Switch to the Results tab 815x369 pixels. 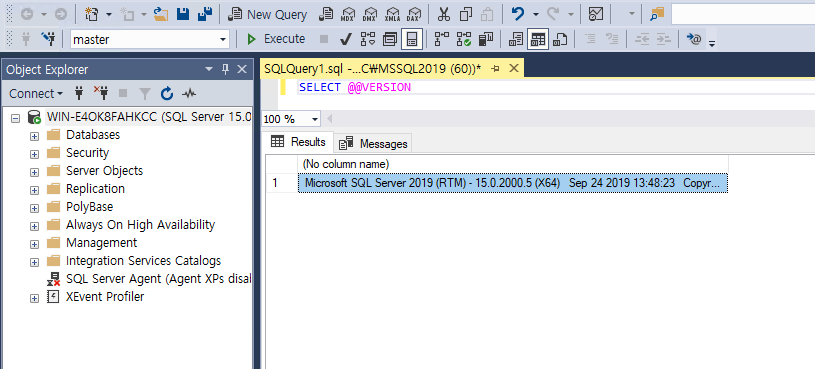298,142
